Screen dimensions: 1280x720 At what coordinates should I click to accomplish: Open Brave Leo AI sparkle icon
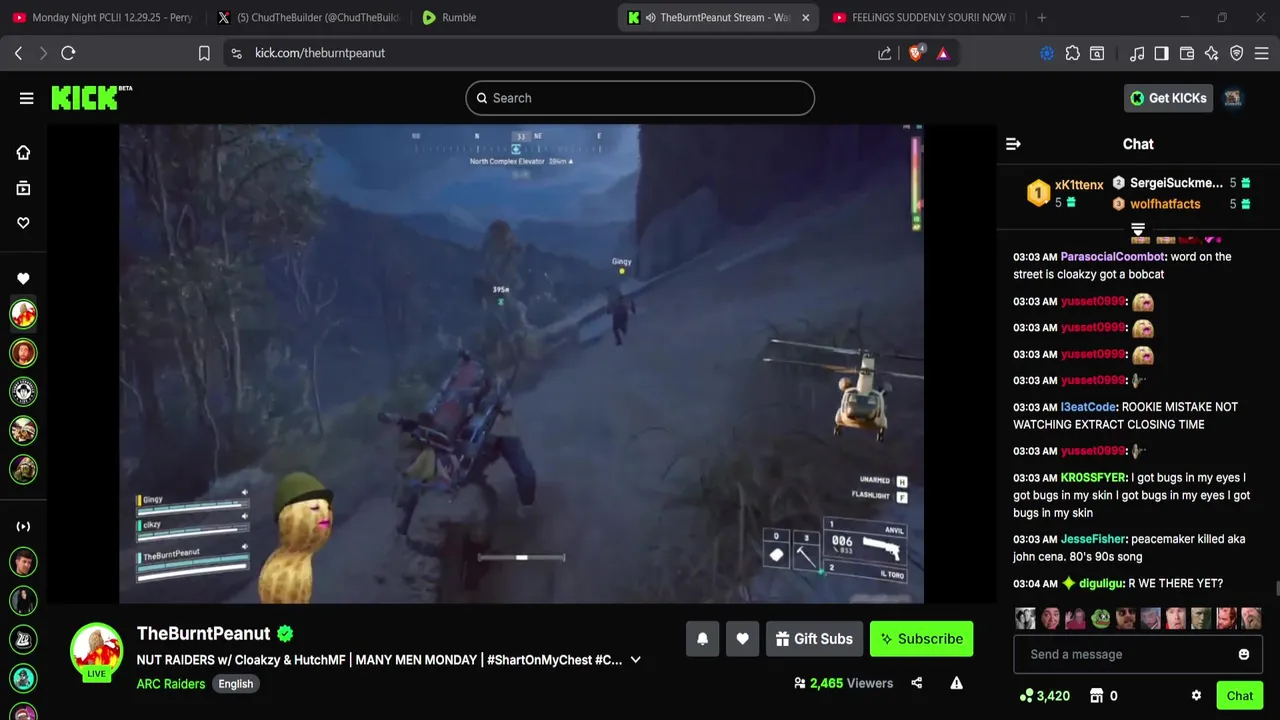click(1212, 53)
